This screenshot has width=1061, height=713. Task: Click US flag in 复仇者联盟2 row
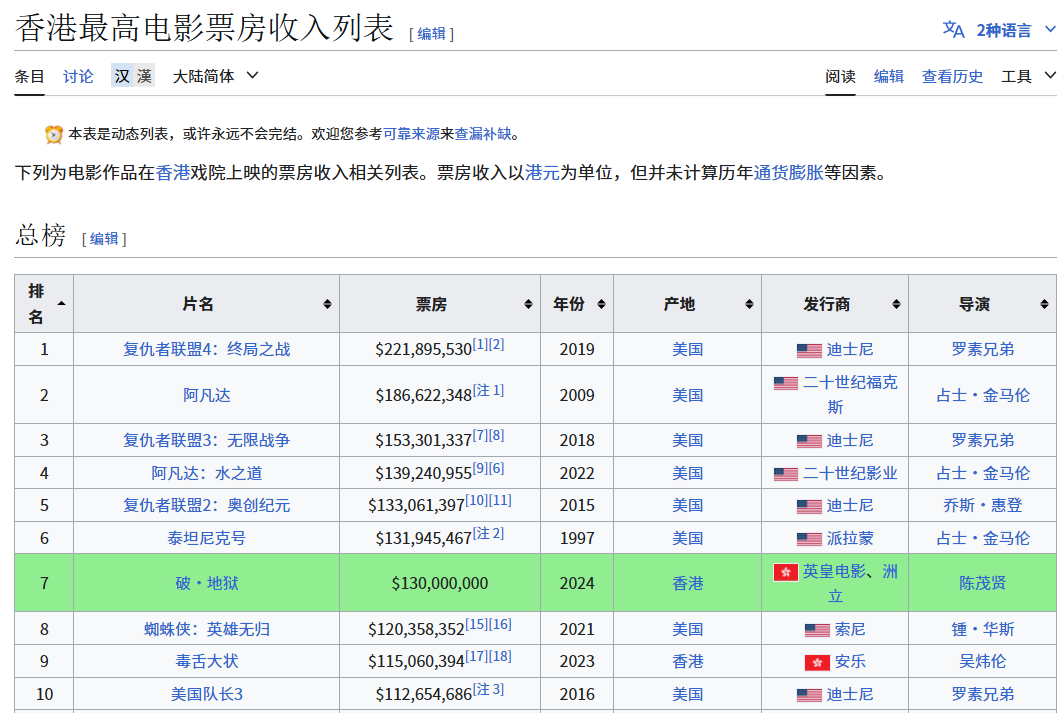coord(809,506)
